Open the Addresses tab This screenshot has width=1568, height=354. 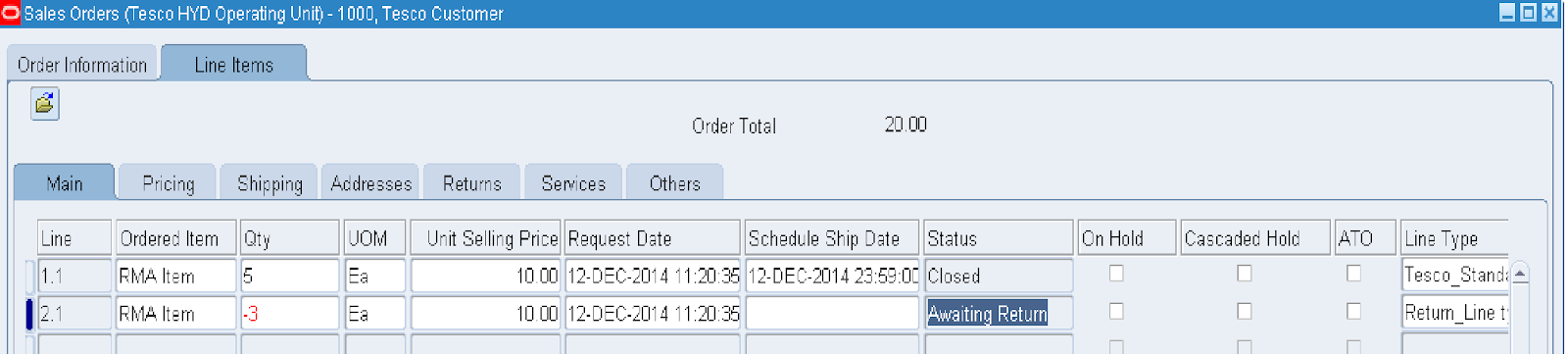coord(370,183)
